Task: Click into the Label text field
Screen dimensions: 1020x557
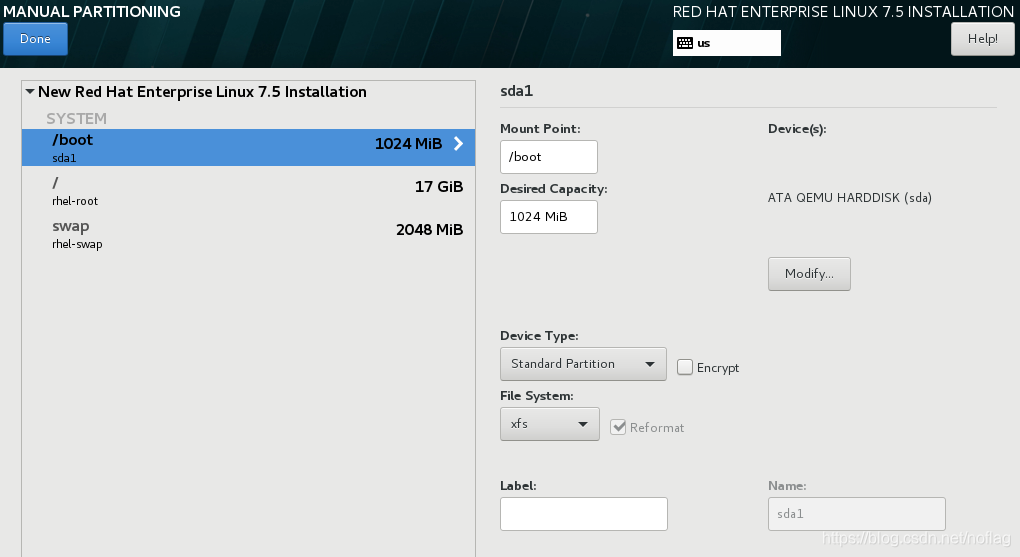Action: [x=584, y=514]
